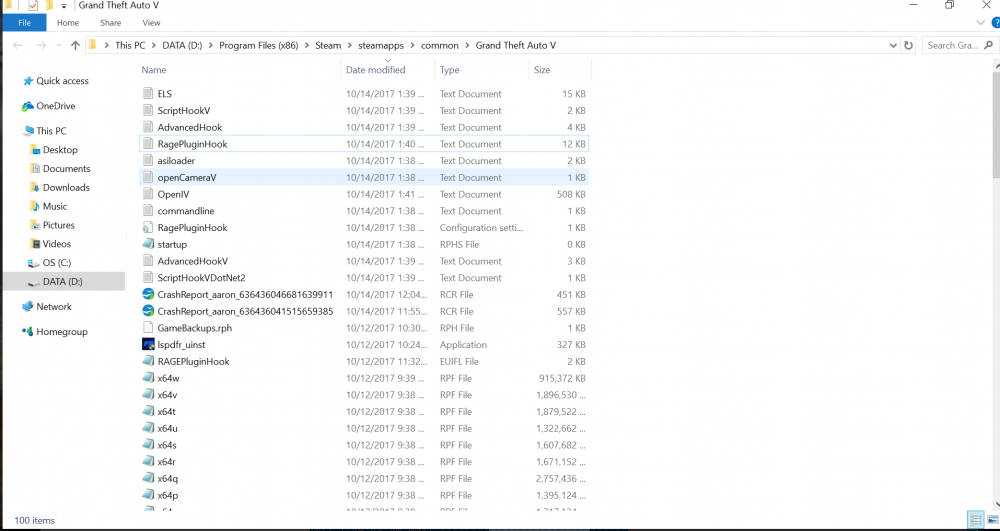Open the File ribbon tab
The width and height of the screenshot is (1000, 531).
(x=24, y=23)
